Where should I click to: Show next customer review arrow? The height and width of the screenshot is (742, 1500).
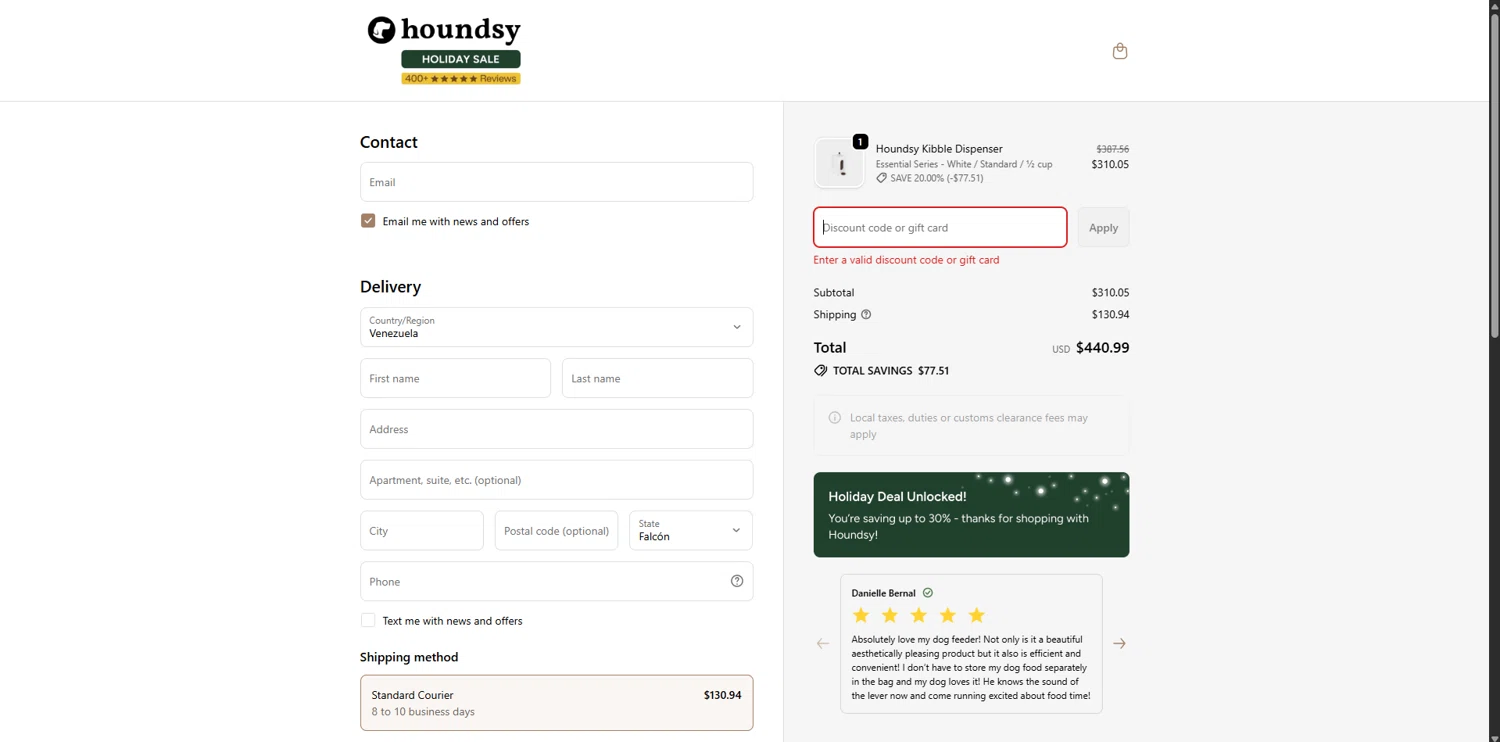1119,643
